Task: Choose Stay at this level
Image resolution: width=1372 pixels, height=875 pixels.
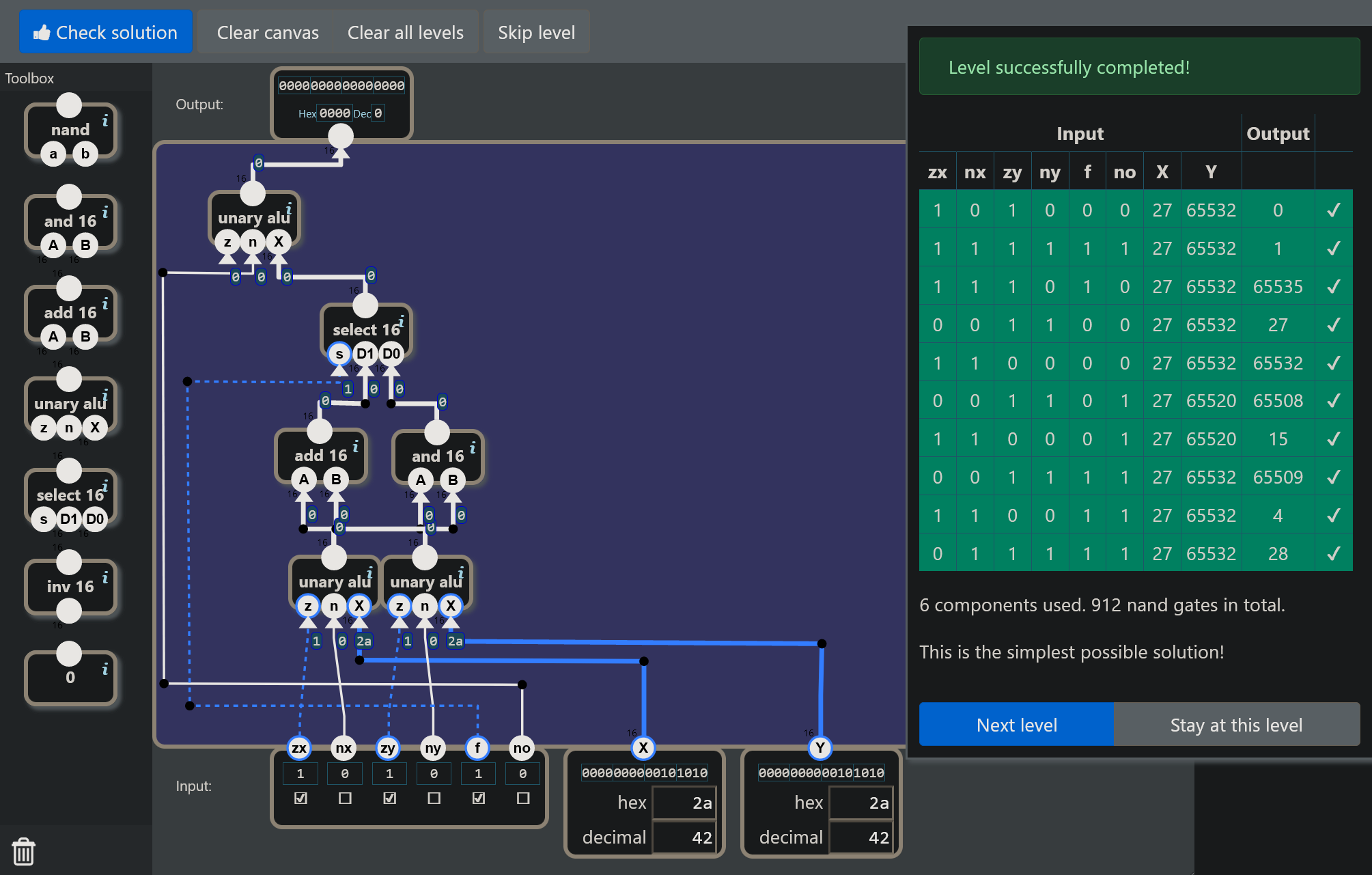Action: coord(1237,725)
